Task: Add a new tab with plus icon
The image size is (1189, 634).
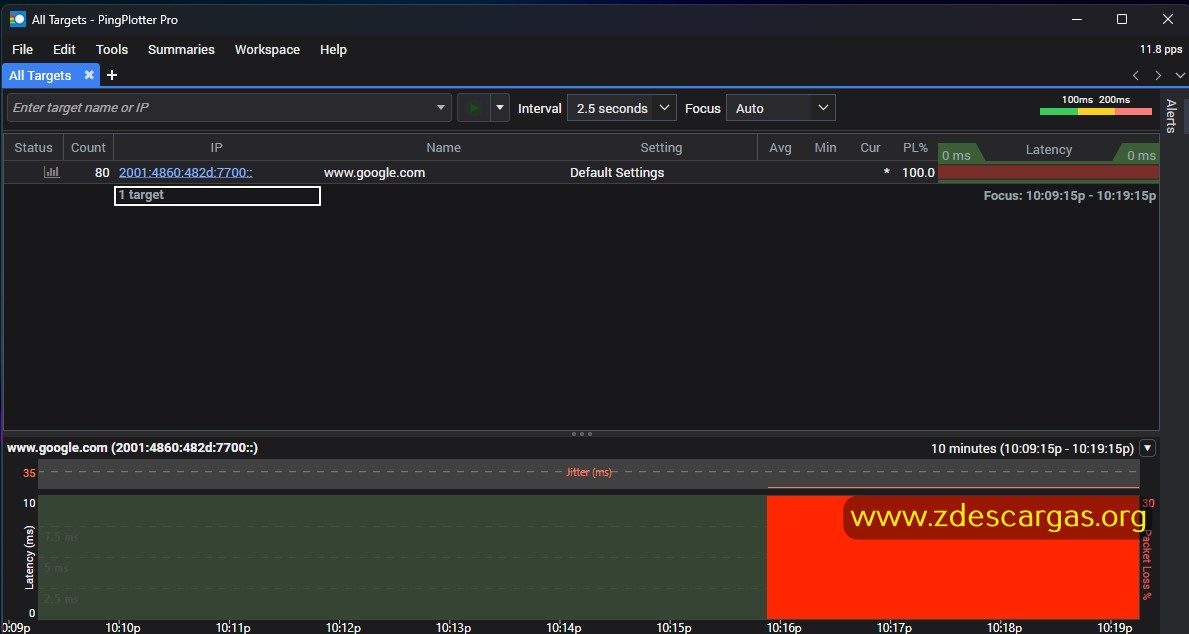Action: [111, 75]
